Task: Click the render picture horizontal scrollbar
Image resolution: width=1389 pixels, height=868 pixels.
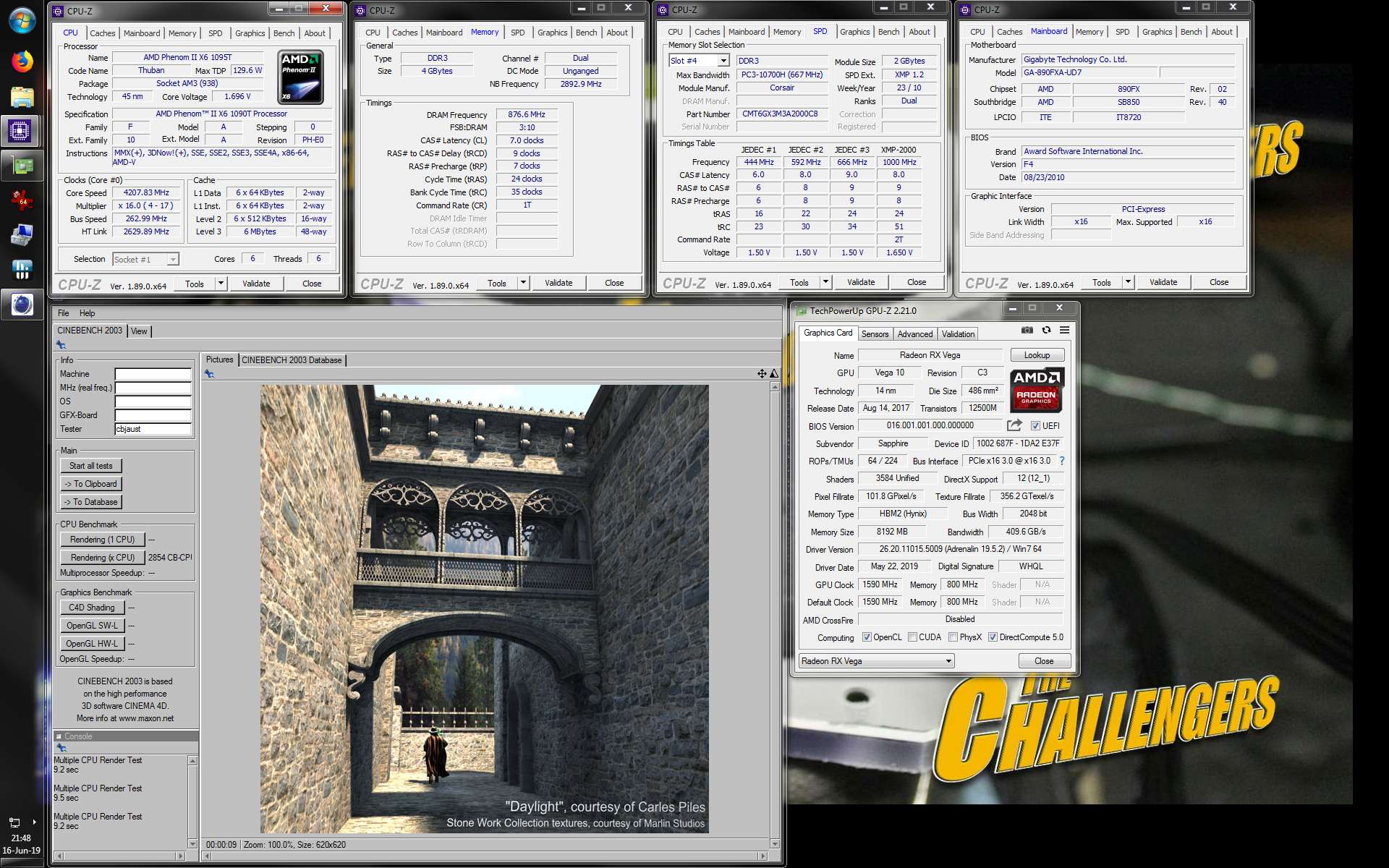Action: 485,856
